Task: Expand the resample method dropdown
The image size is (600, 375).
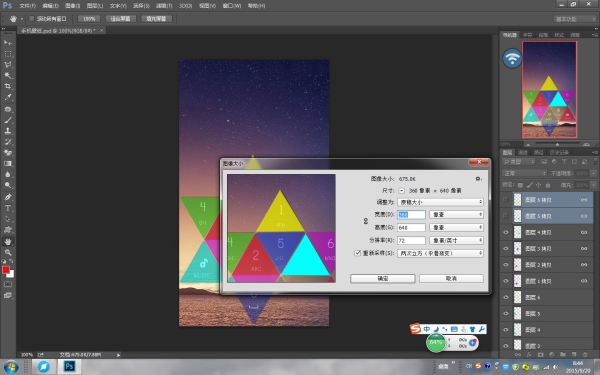Action: click(440, 253)
